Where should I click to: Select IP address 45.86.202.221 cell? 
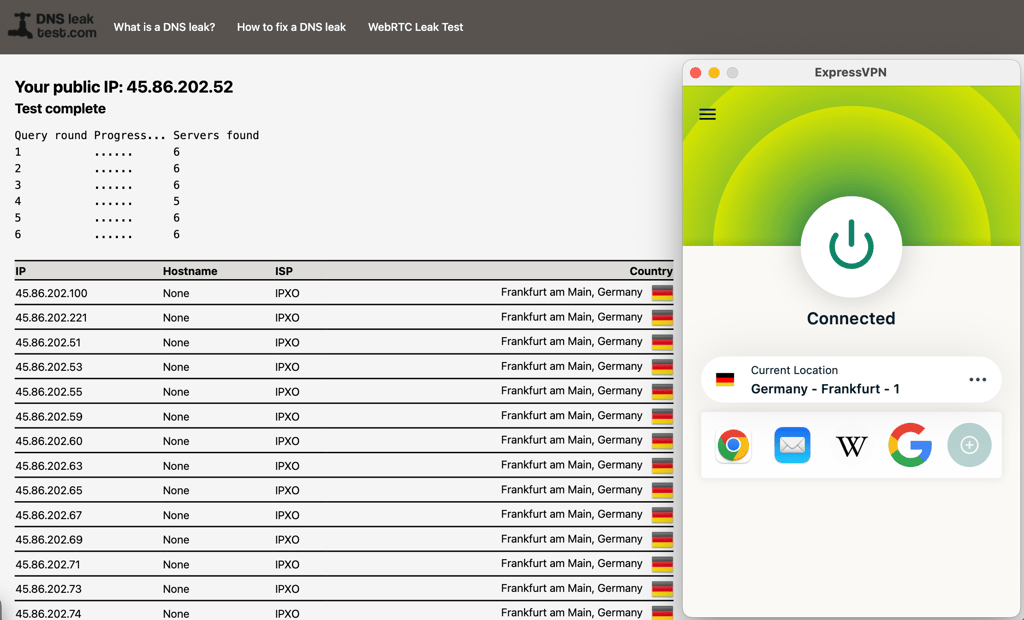coord(52,318)
